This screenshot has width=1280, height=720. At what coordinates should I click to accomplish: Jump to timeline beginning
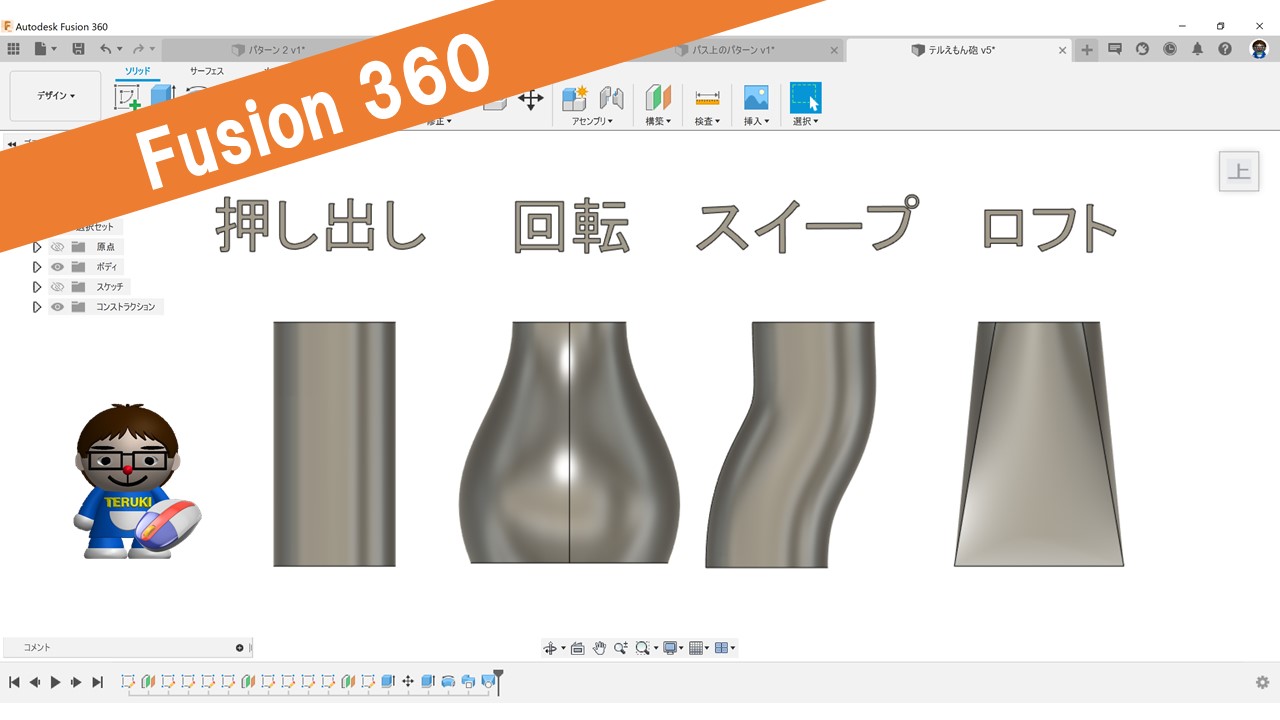click(x=14, y=682)
